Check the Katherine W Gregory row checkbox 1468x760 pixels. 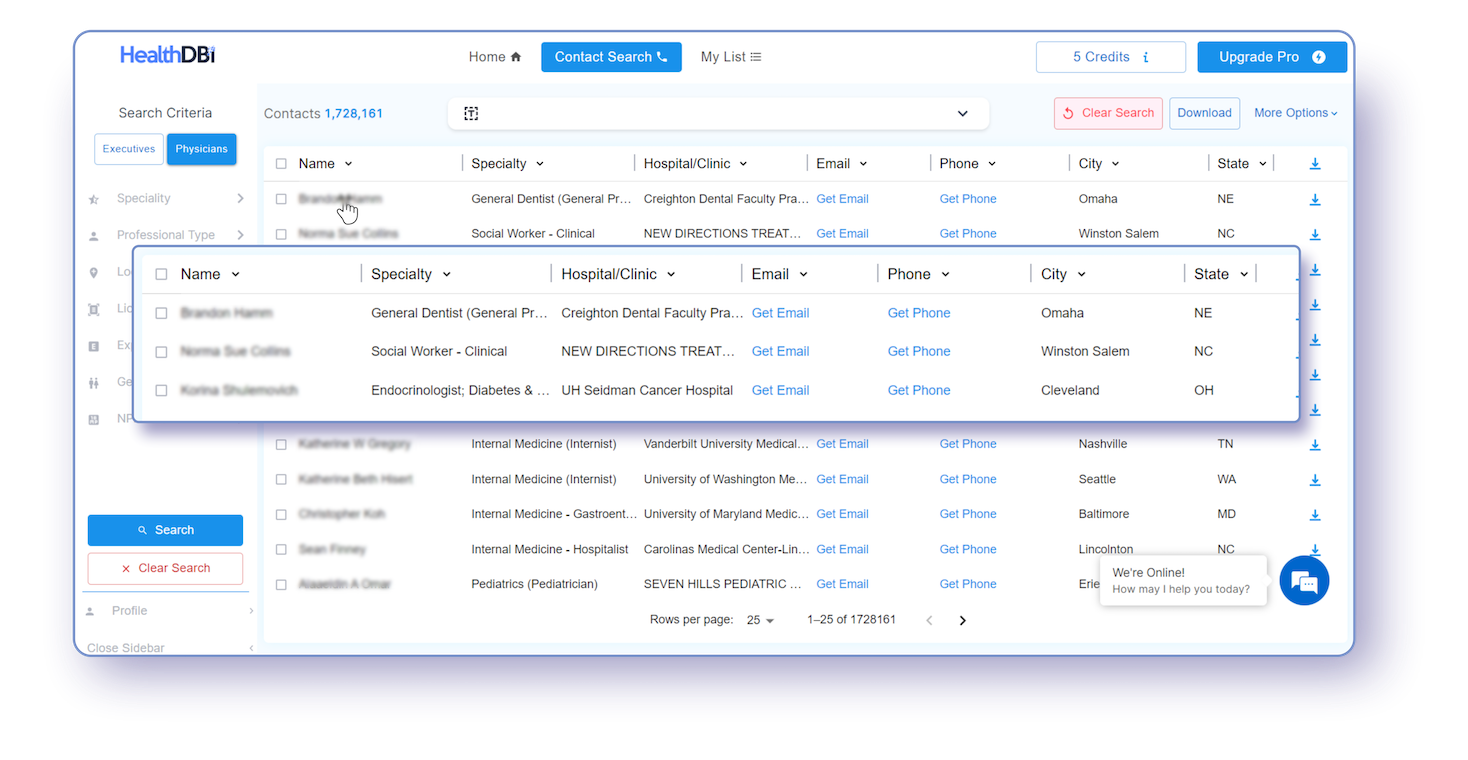click(x=281, y=444)
